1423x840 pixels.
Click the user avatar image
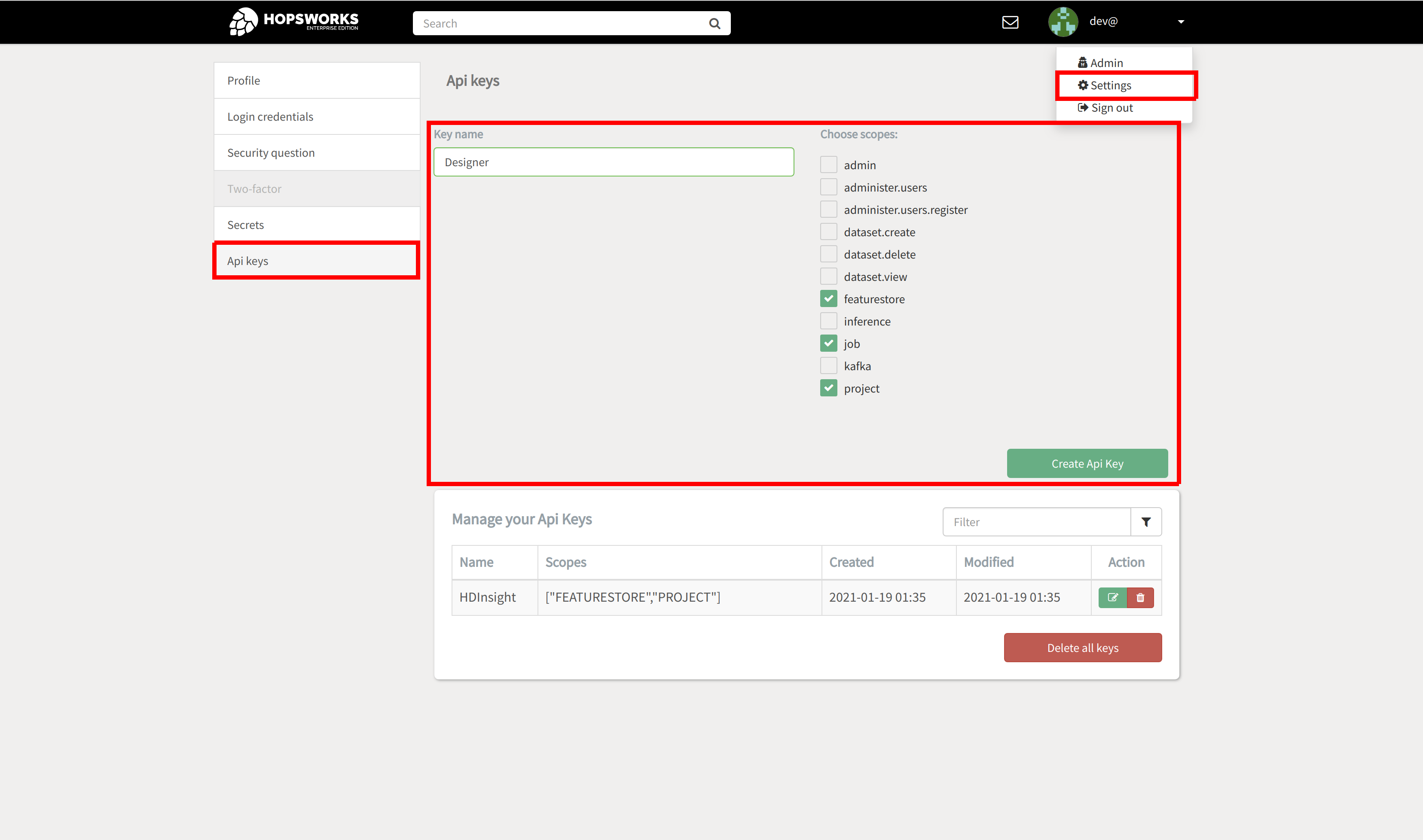tap(1063, 22)
